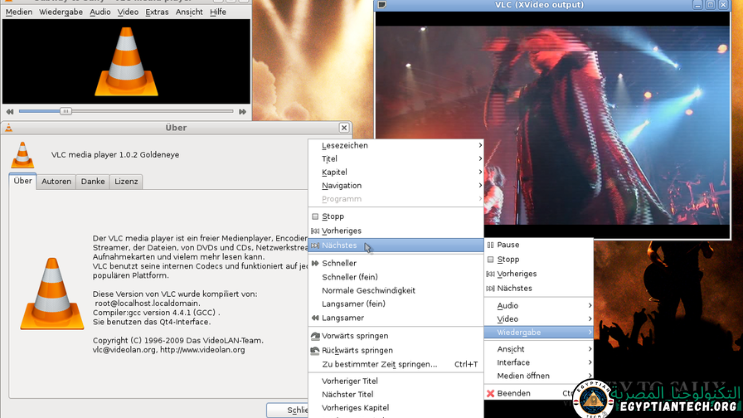
Task: Click the seek slider handle in VLC player
Action: click(x=66, y=111)
